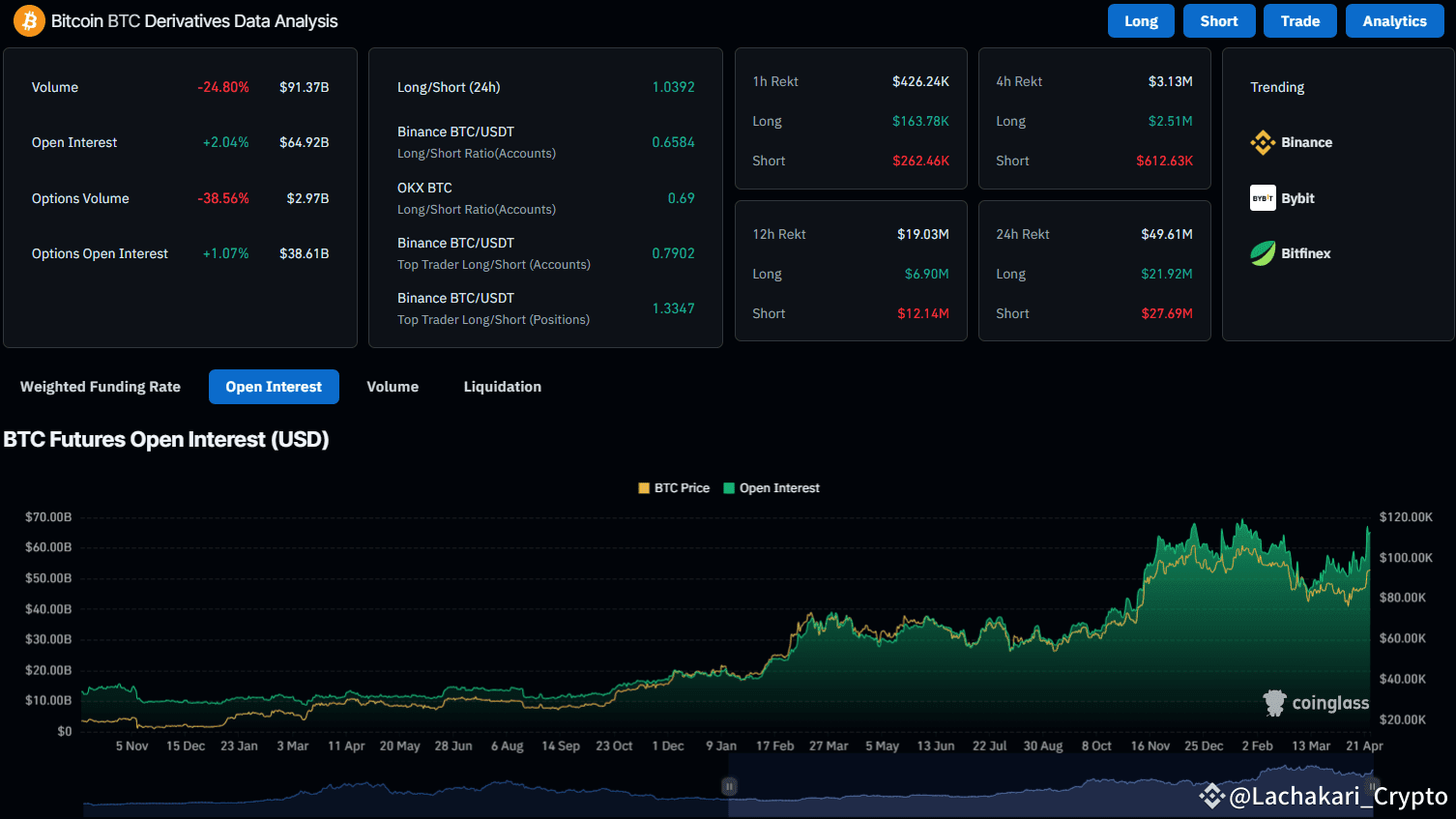Screen dimensions: 1456x819
Task: Click the OKX BTC ratio 0.69
Action: tap(682, 198)
